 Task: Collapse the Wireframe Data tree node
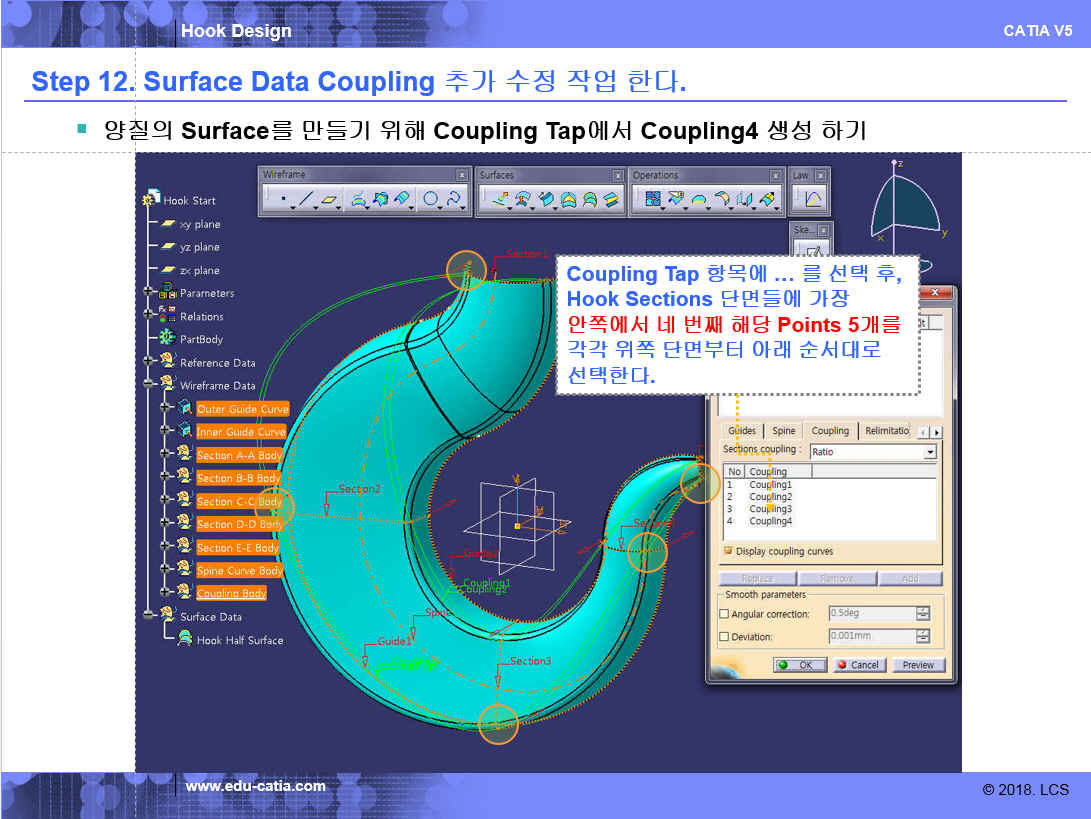tap(149, 385)
